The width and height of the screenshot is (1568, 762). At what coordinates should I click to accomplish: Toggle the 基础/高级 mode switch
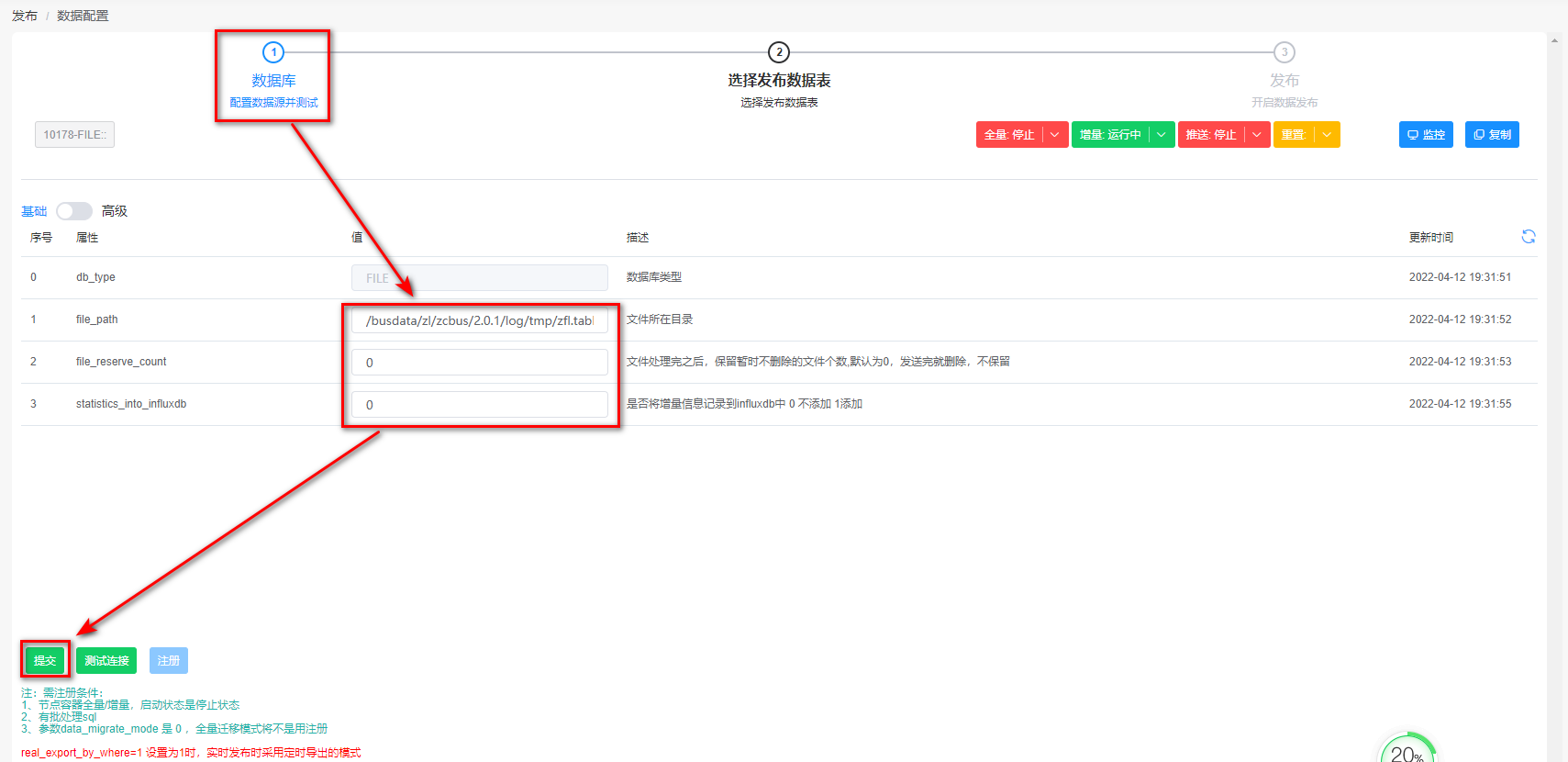pos(73,211)
